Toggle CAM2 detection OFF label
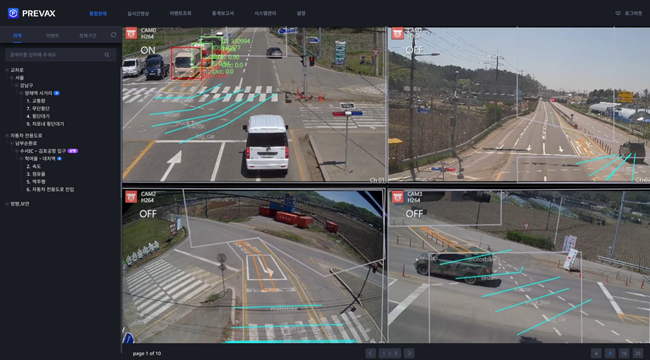Image resolution: width=650 pixels, height=360 pixels. pos(148,214)
